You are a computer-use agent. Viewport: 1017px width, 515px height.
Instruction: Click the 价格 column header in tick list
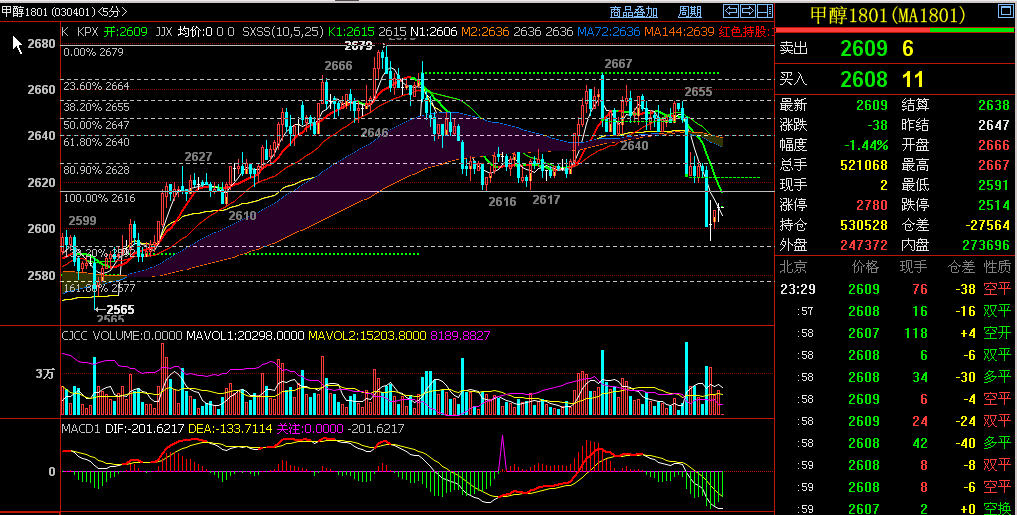(864, 267)
